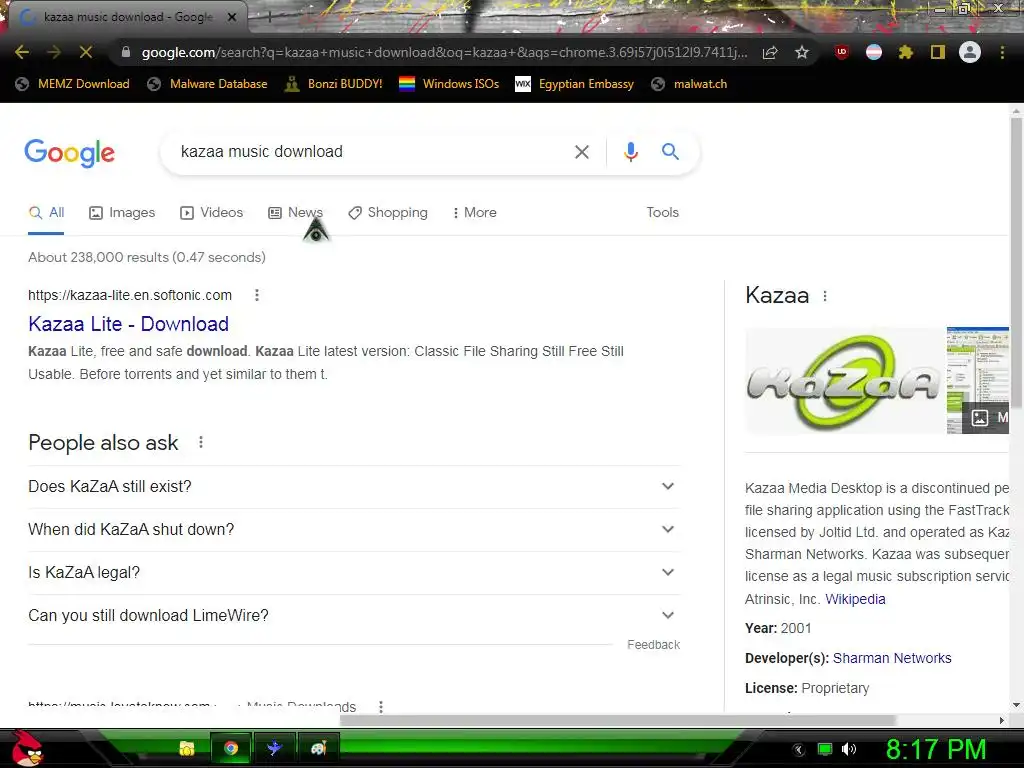
Task: Switch to the Images tab
Action: coord(122,212)
